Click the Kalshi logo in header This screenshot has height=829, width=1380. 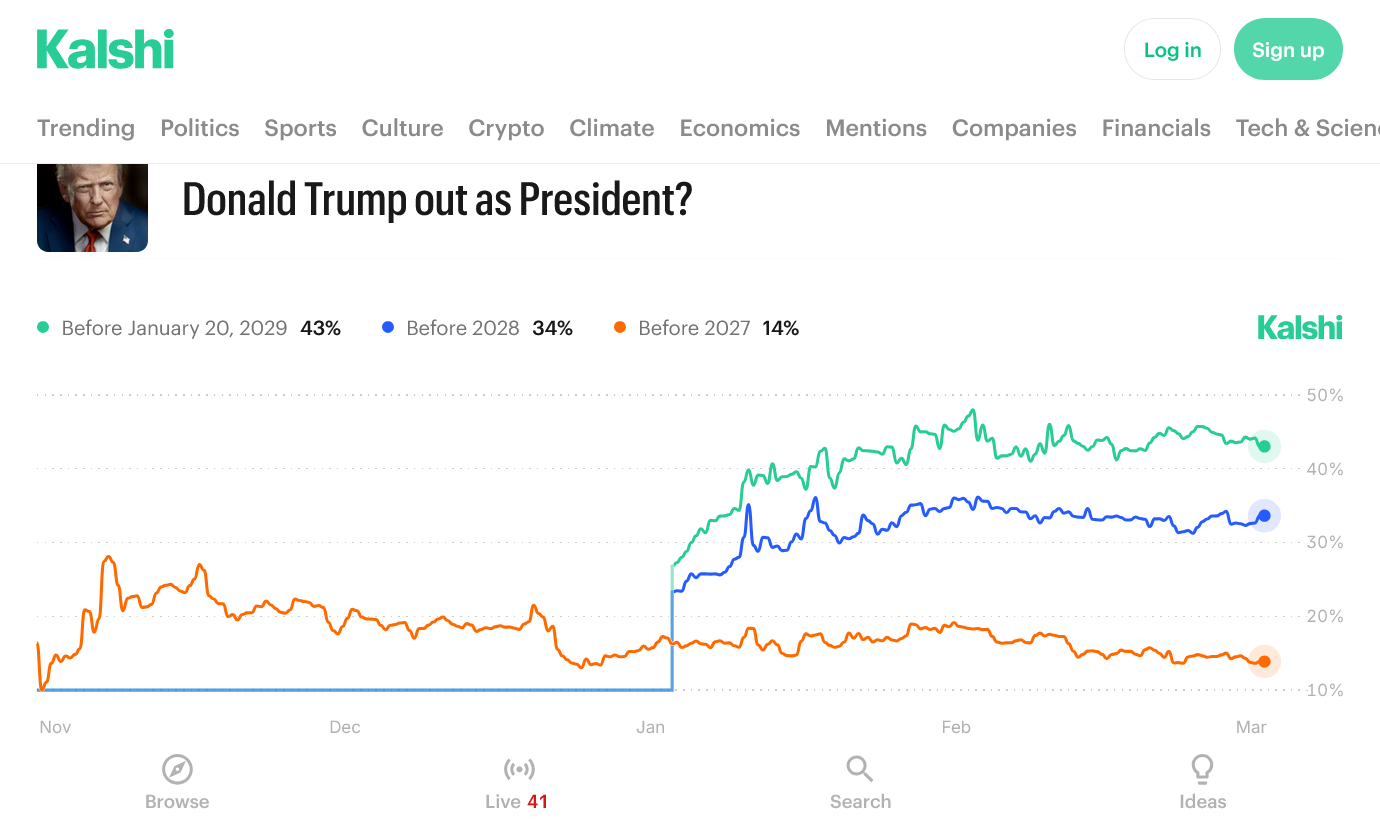coord(105,50)
